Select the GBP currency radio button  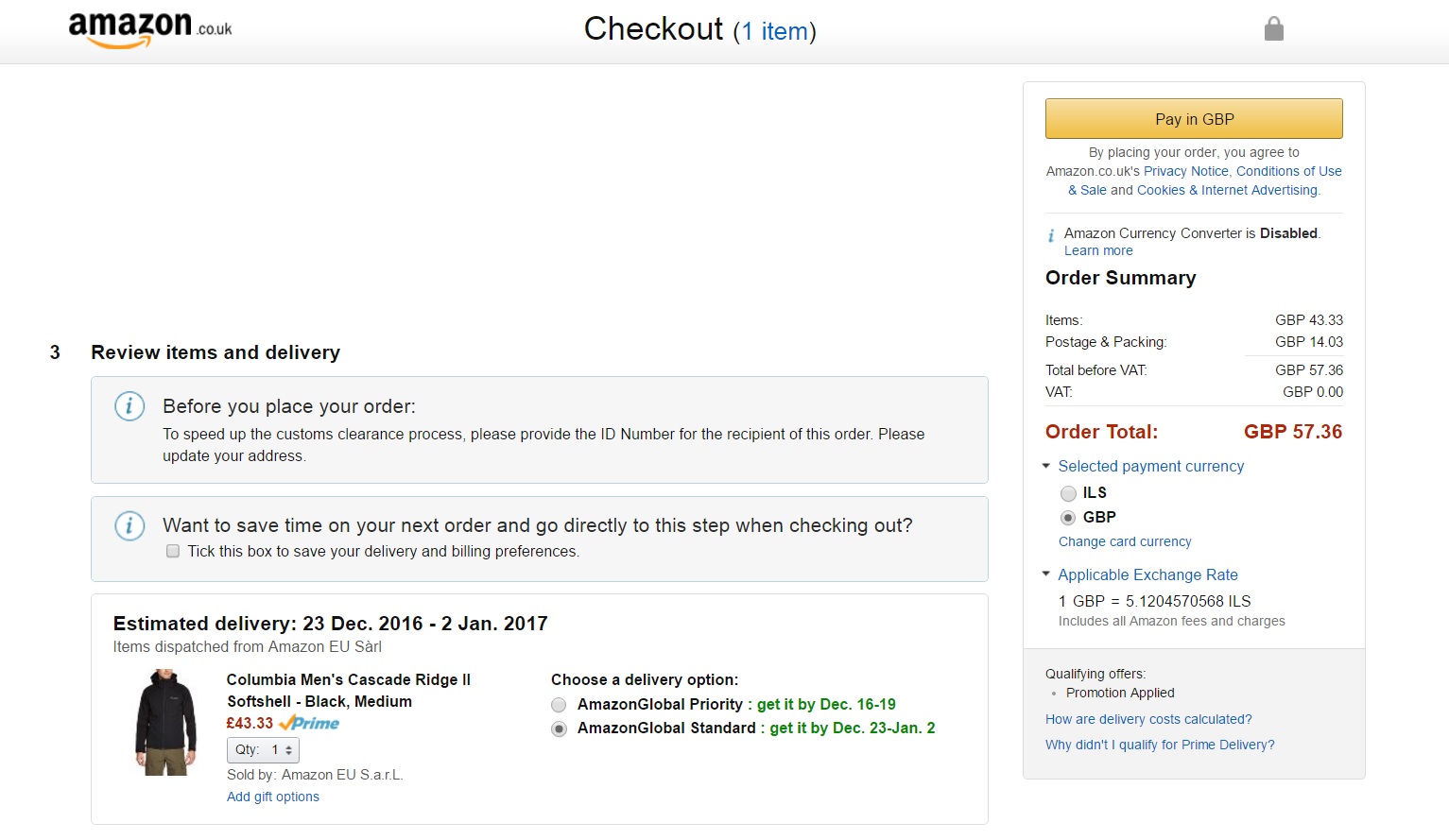tap(1068, 518)
